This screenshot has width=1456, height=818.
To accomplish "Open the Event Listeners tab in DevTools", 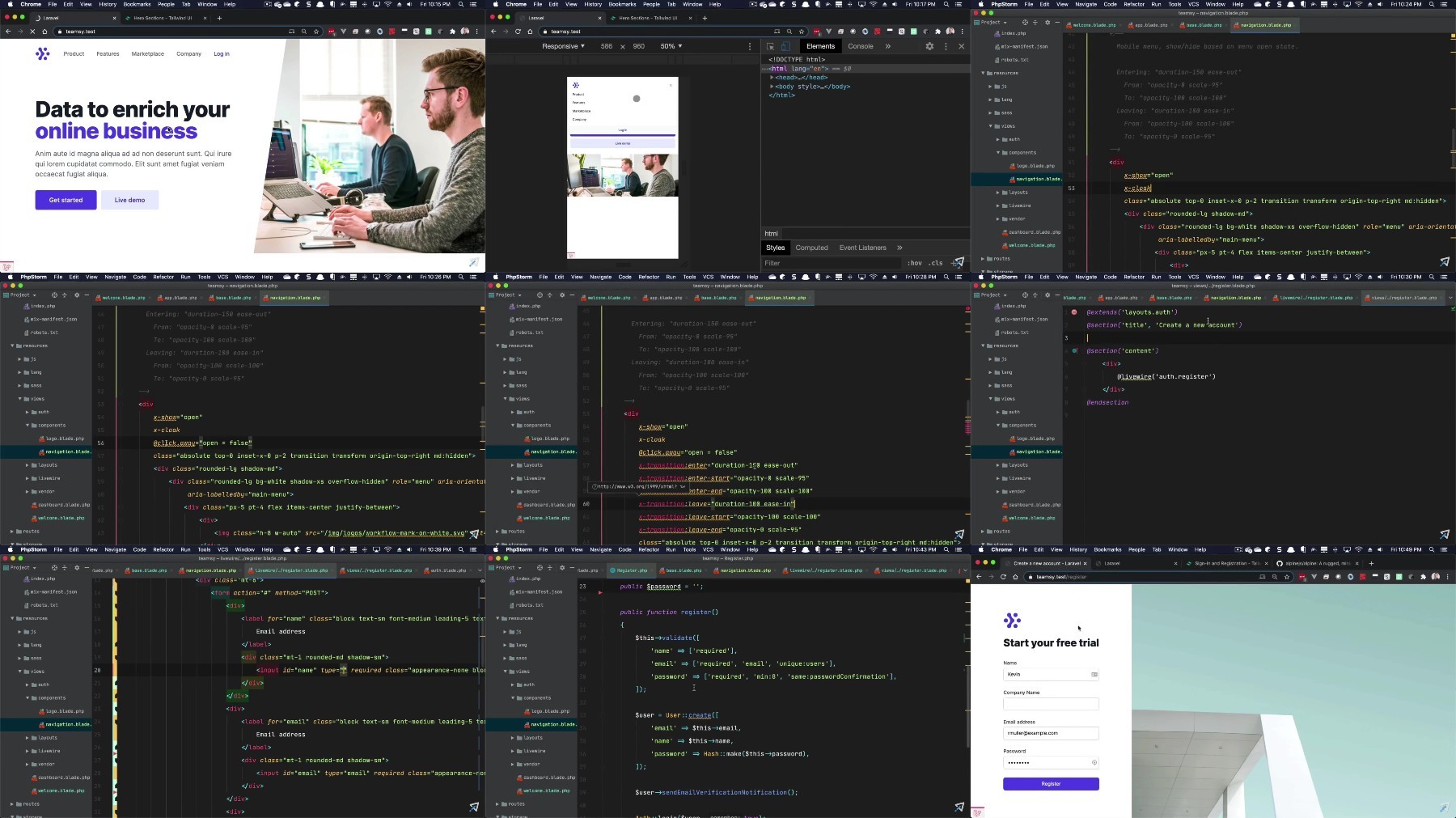I will click(862, 248).
